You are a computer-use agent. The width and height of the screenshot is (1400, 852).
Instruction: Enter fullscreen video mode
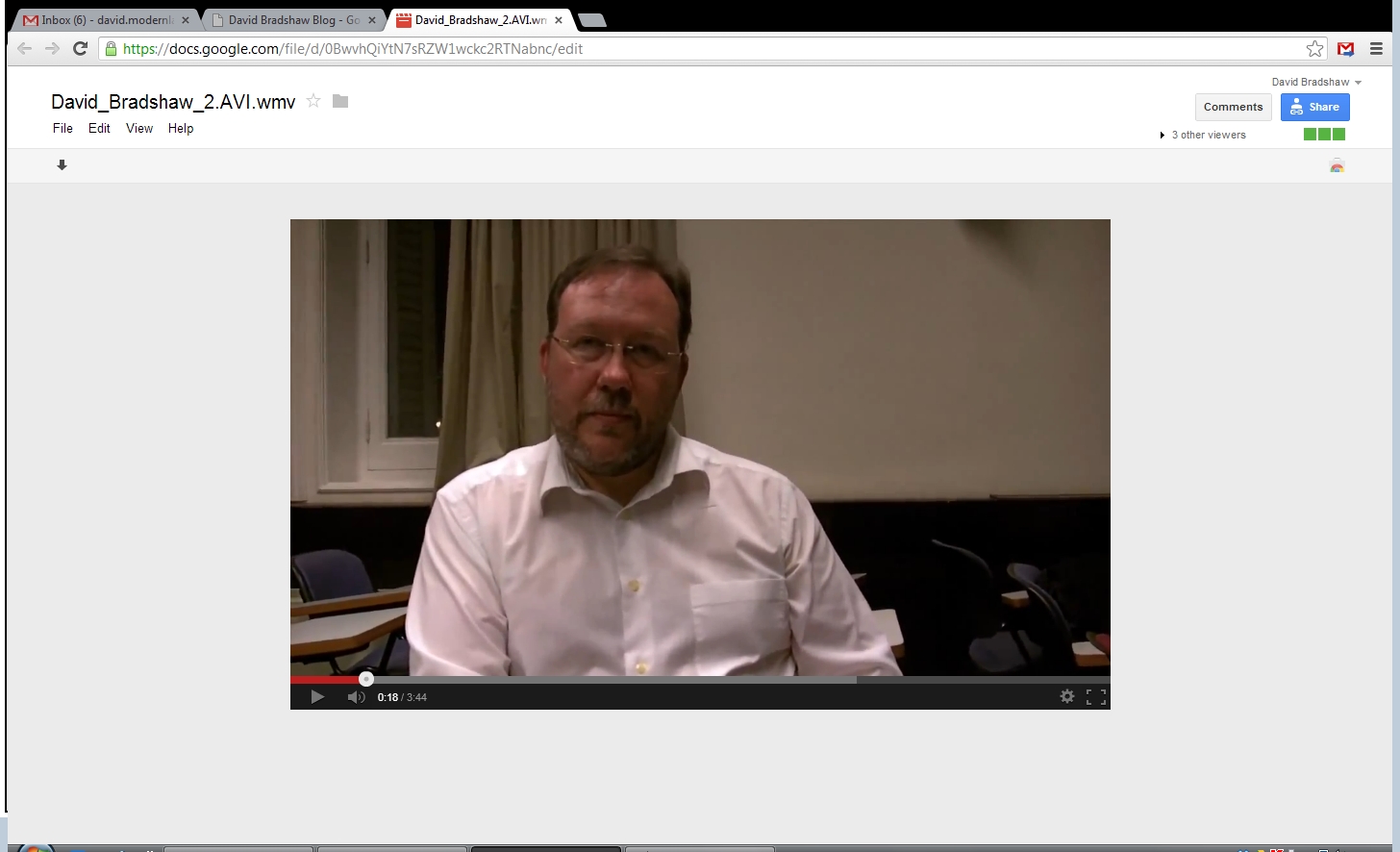pyautogui.click(x=1096, y=697)
